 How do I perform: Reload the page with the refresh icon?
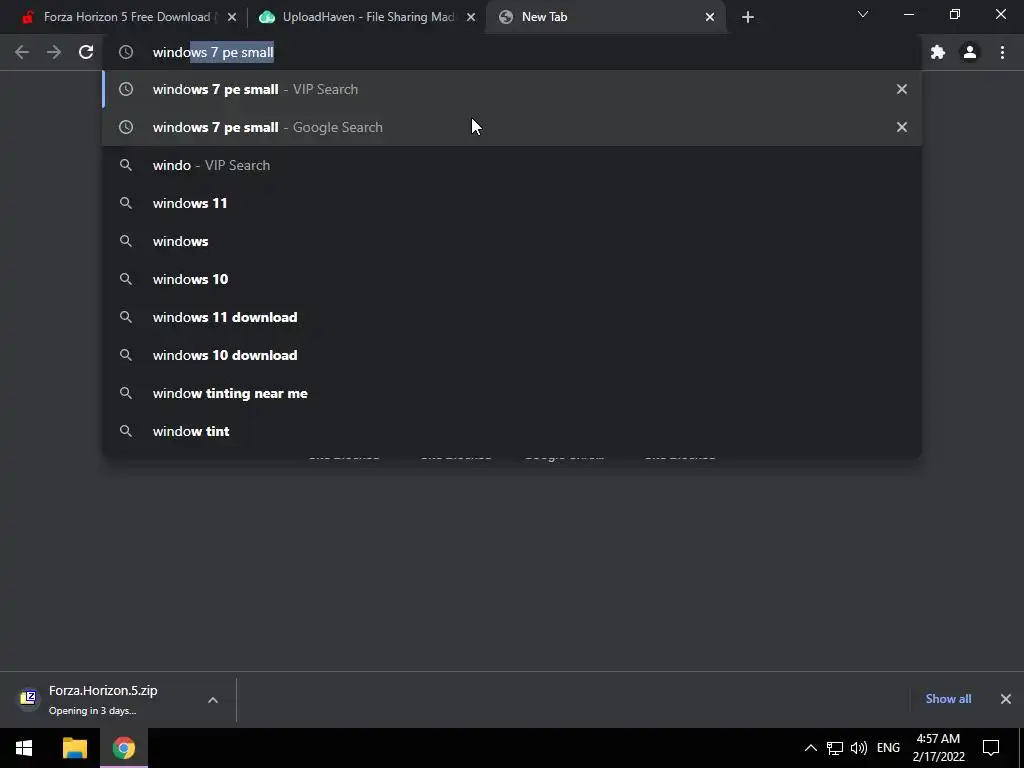(86, 52)
